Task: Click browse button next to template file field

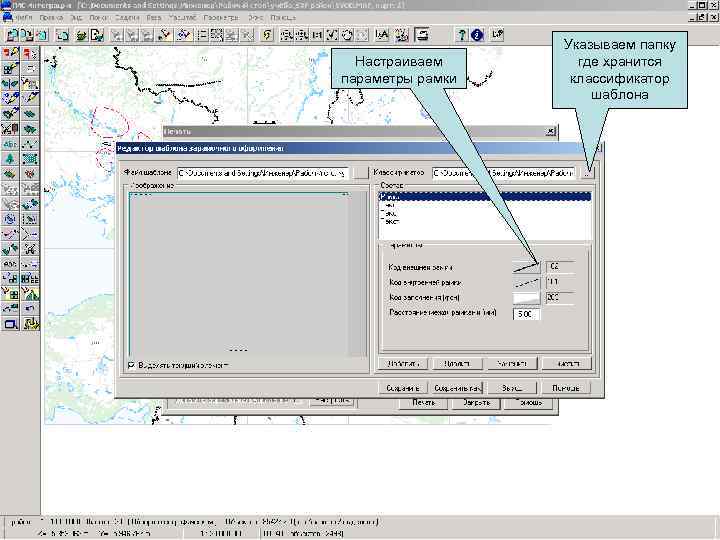Action: [x=362, y=173]
